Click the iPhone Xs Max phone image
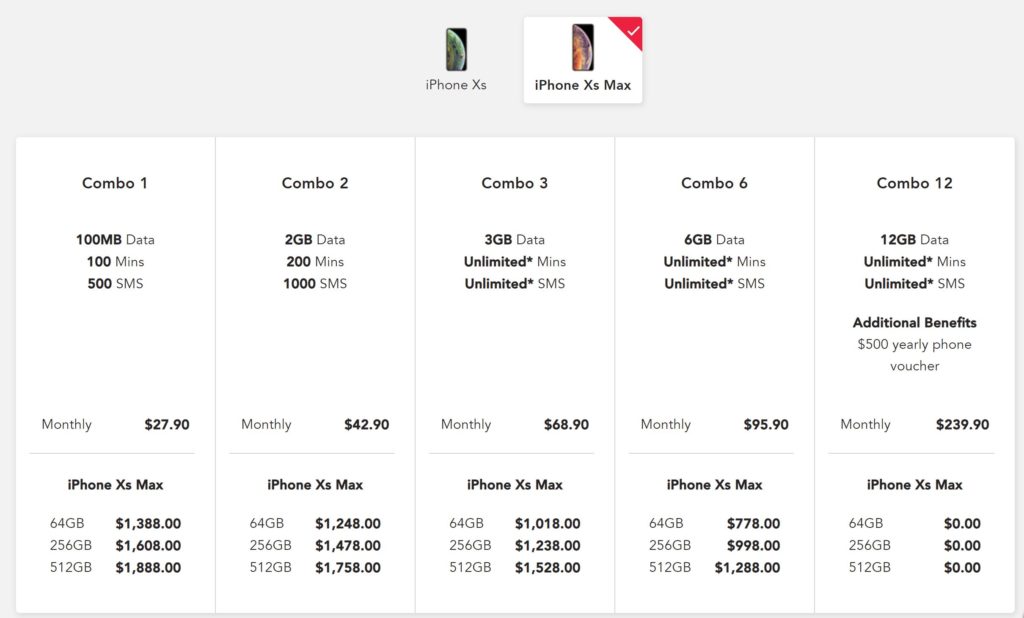The height and width of the screenshot is (618, 1024). 582,47
